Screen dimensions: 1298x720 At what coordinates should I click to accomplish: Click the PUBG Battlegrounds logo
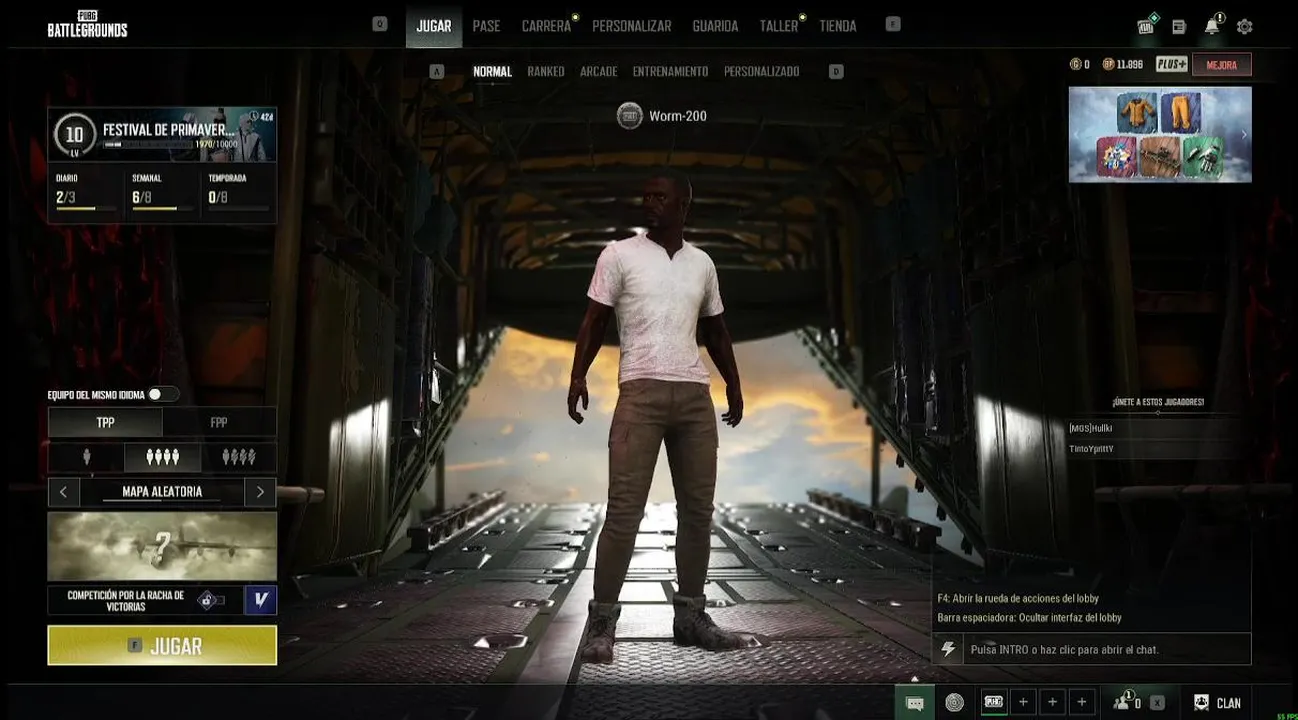pos(87,24)
